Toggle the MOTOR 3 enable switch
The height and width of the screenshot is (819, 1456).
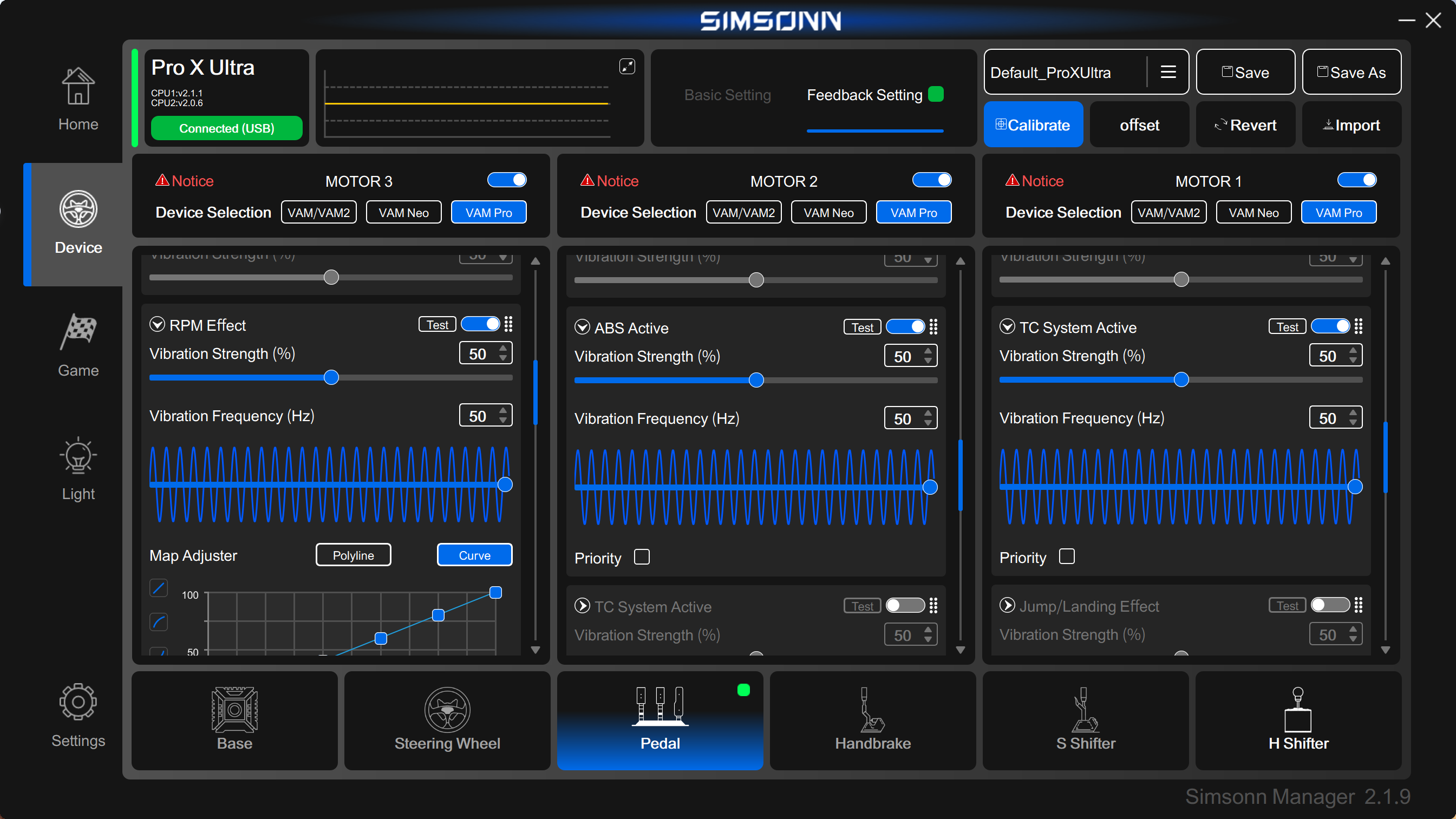507,180
